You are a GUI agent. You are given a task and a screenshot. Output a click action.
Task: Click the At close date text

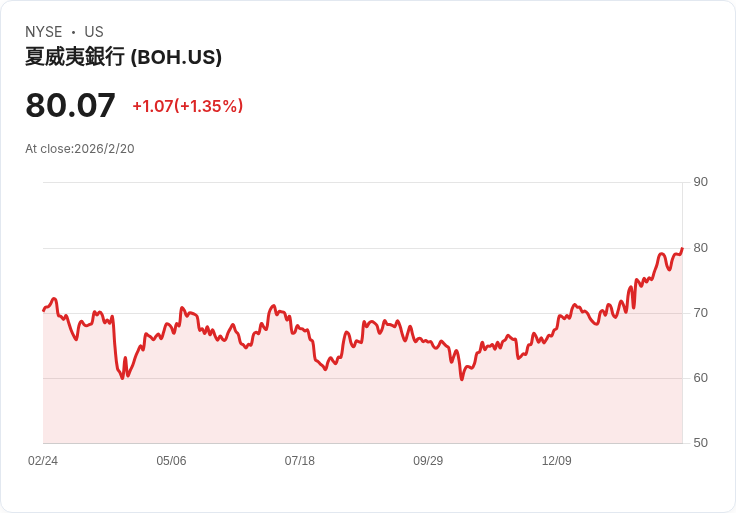pos(80,149)
